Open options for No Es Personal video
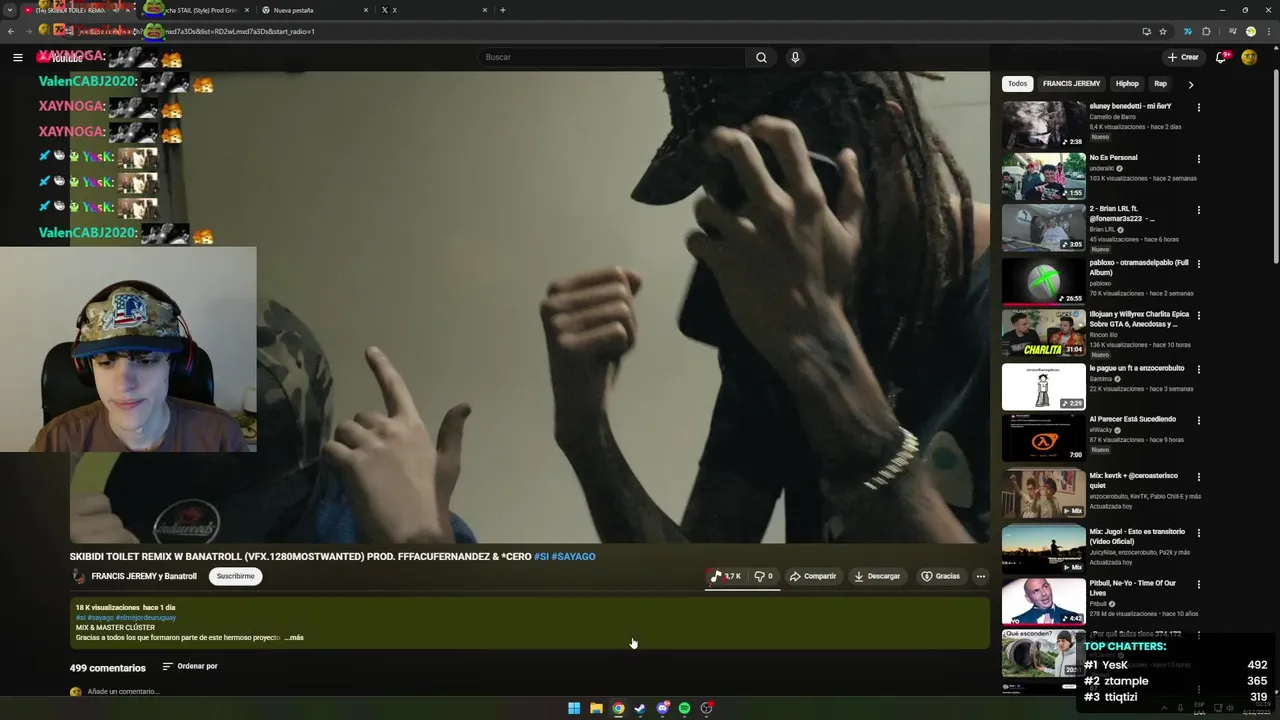This screenshot has width=1280, height=720. pos(1198,158)
